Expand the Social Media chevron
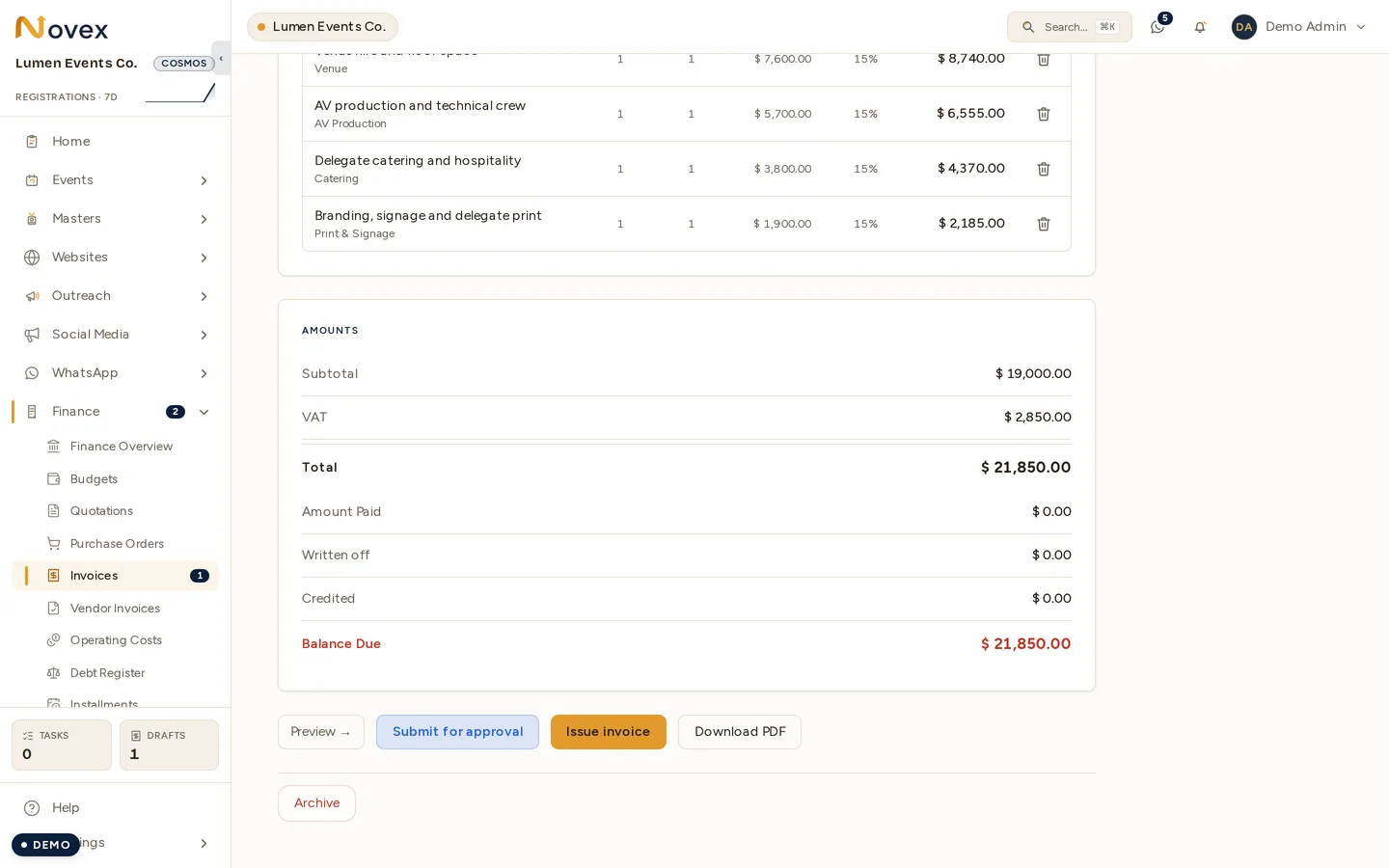The height and width of the screenshot is (868, 1389). [204, 335]
